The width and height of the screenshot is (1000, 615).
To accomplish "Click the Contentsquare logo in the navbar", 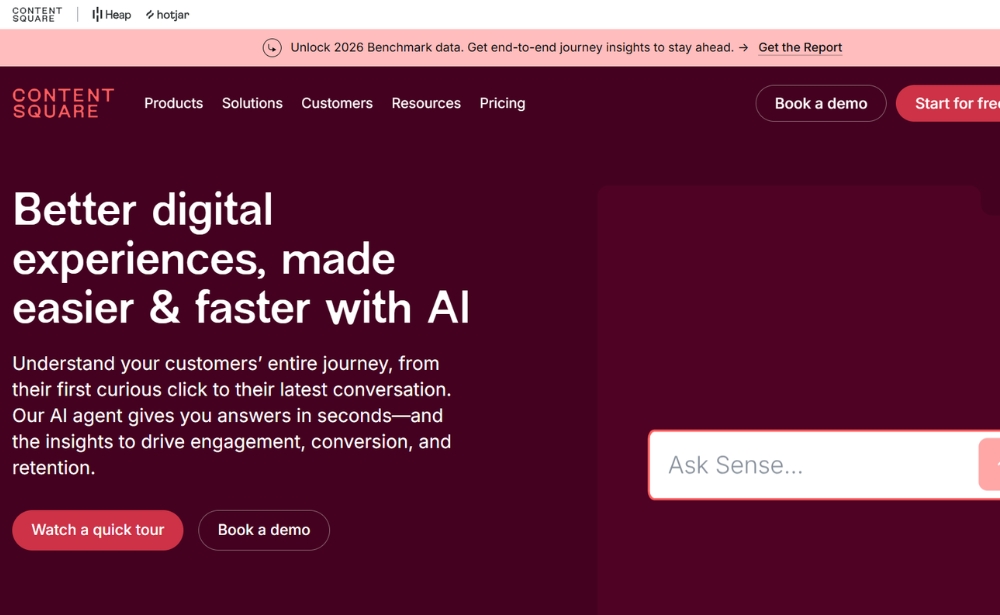I will click(62, 103).
